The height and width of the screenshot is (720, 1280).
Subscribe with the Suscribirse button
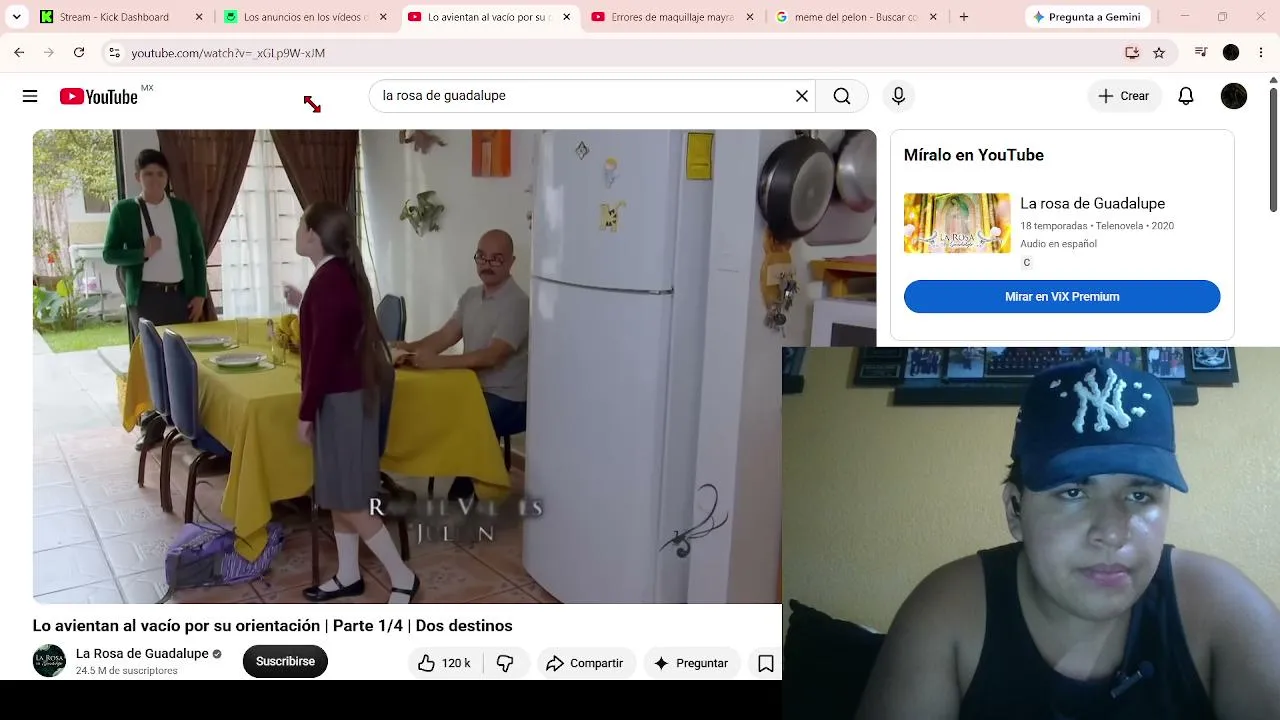285,661
